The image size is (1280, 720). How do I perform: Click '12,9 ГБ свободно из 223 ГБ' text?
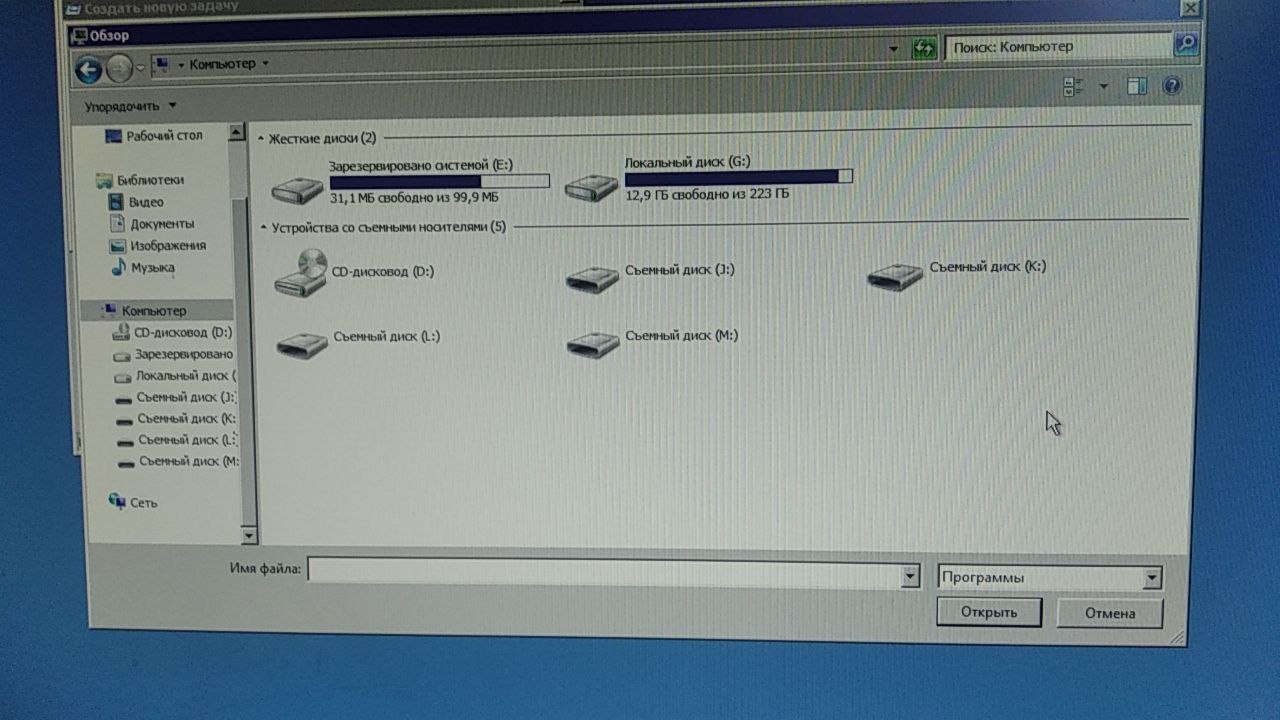pos(707,194)
